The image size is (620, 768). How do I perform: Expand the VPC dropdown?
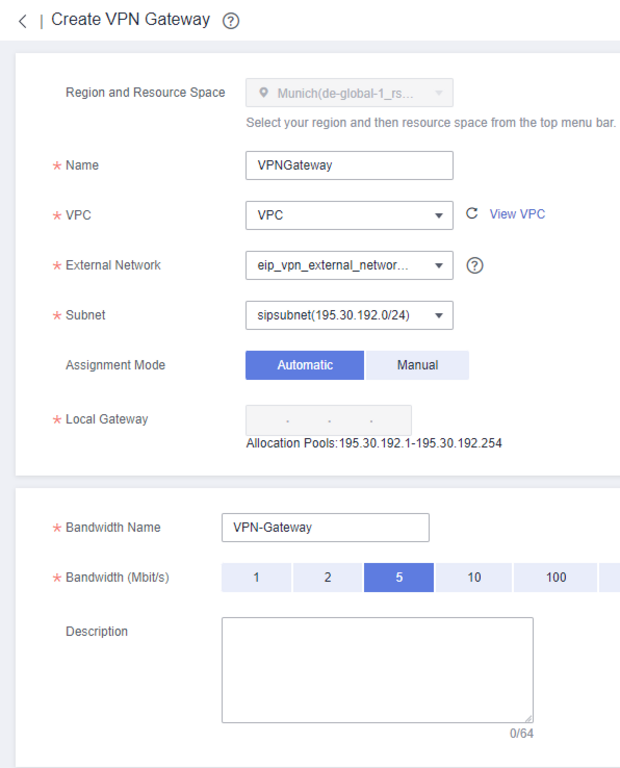coord(348,215)
